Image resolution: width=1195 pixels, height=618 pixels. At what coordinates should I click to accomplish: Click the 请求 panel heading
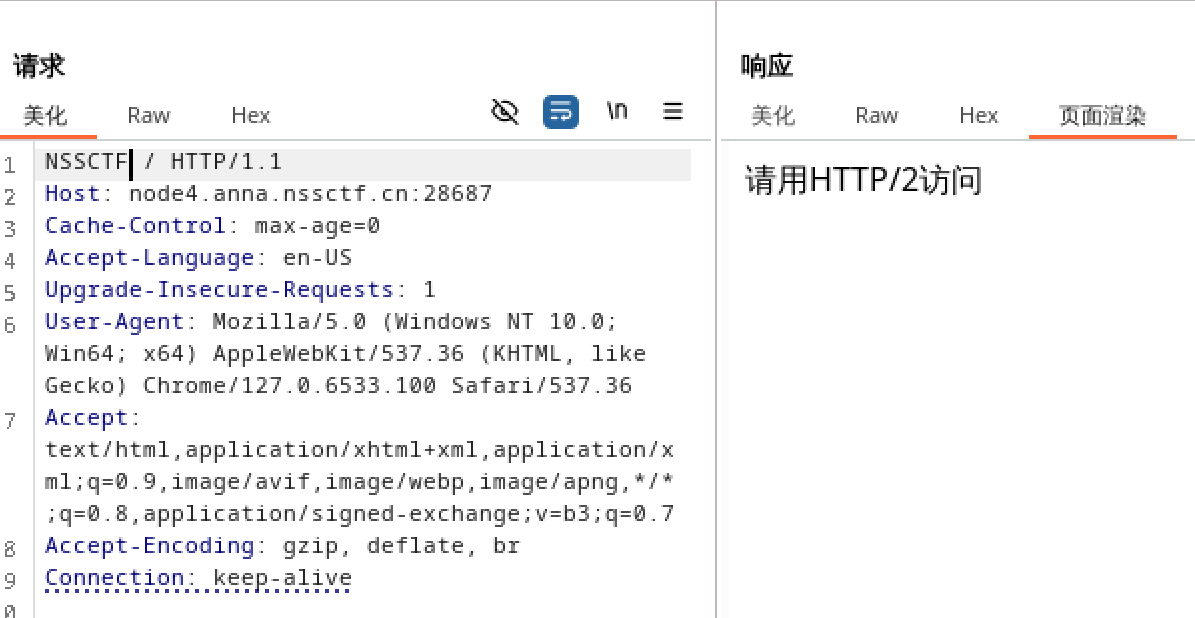point(36,64)
